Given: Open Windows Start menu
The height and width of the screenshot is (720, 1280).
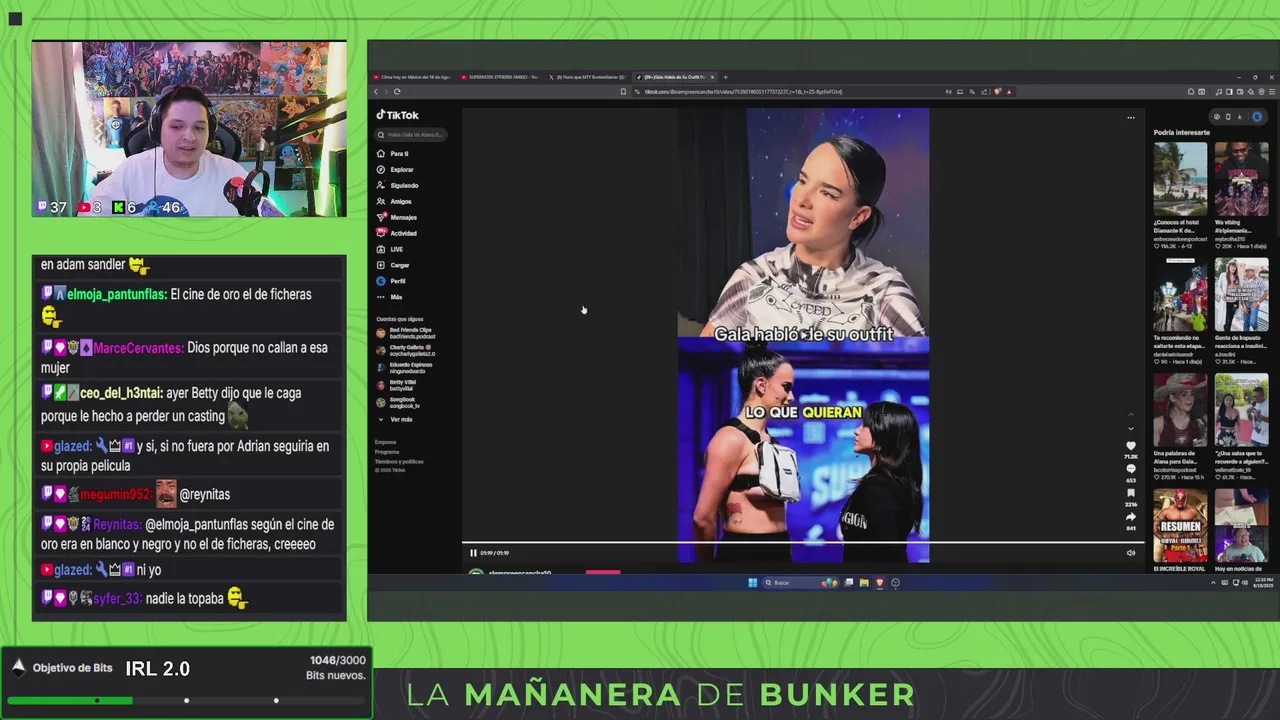Looking at the screenshot, I should (753, 583).
